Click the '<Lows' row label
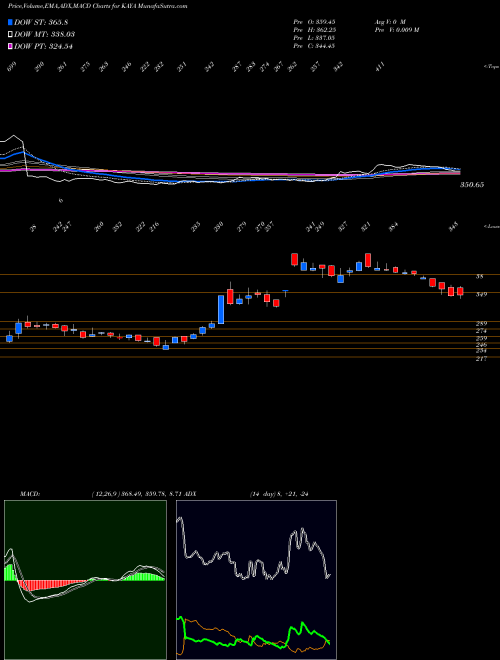The height and width of the screenshot is (660, 500). (x=491, y=226)
